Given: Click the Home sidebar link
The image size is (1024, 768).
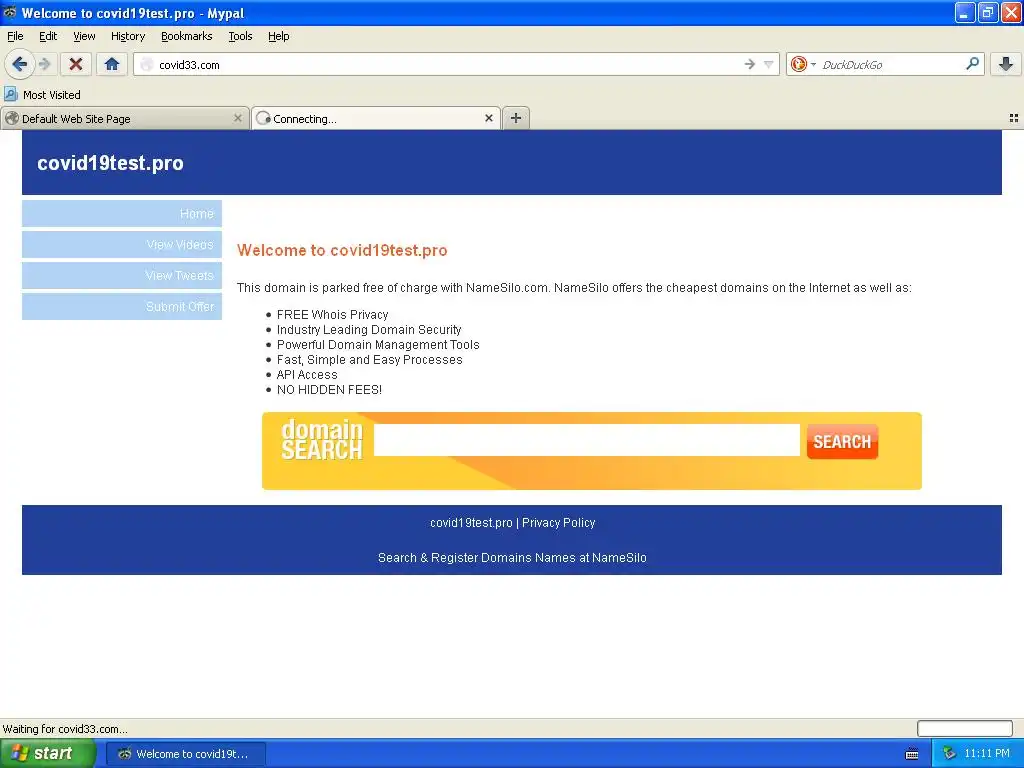Looking at the screenshot, I should (x=122, y=214).
